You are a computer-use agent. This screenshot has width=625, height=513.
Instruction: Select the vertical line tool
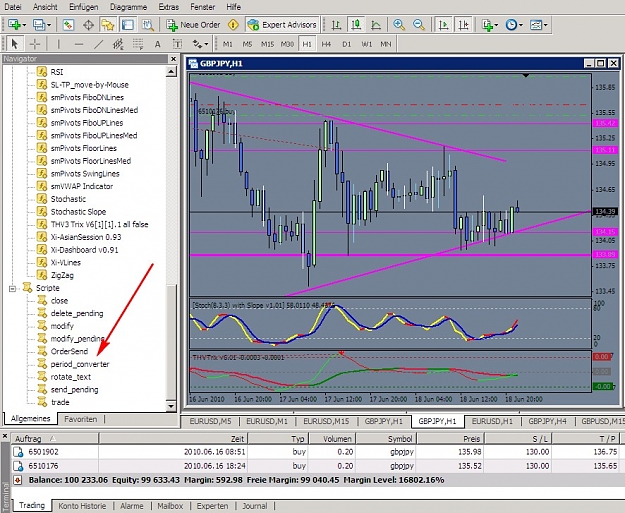[x=59, y=44]
